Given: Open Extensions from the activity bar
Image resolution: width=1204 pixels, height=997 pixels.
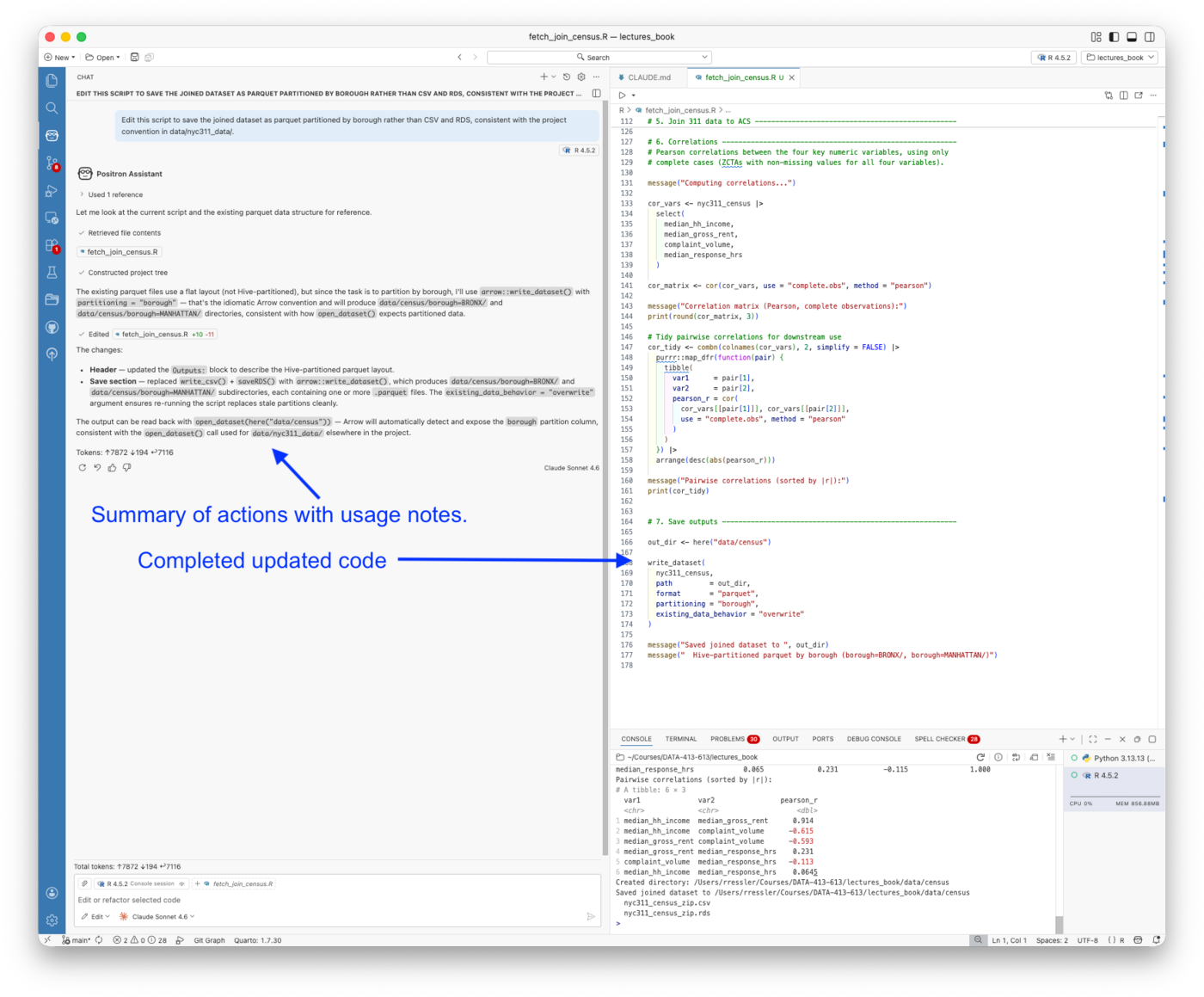Looking at the screenshot, I should point(52,245).
